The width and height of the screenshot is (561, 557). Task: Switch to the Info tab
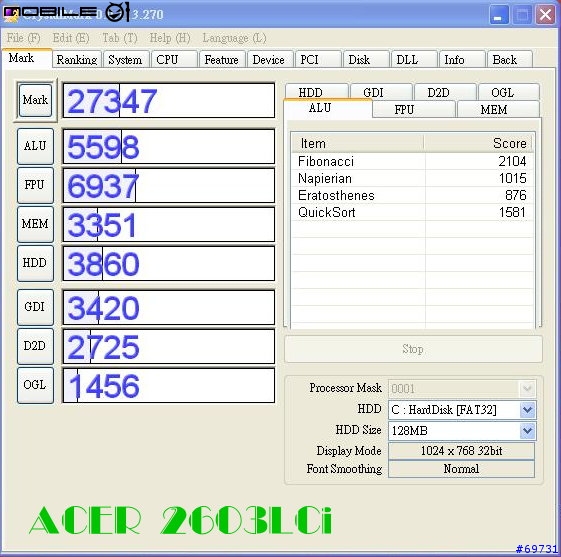pyautogui.click(x=462, y=59)
